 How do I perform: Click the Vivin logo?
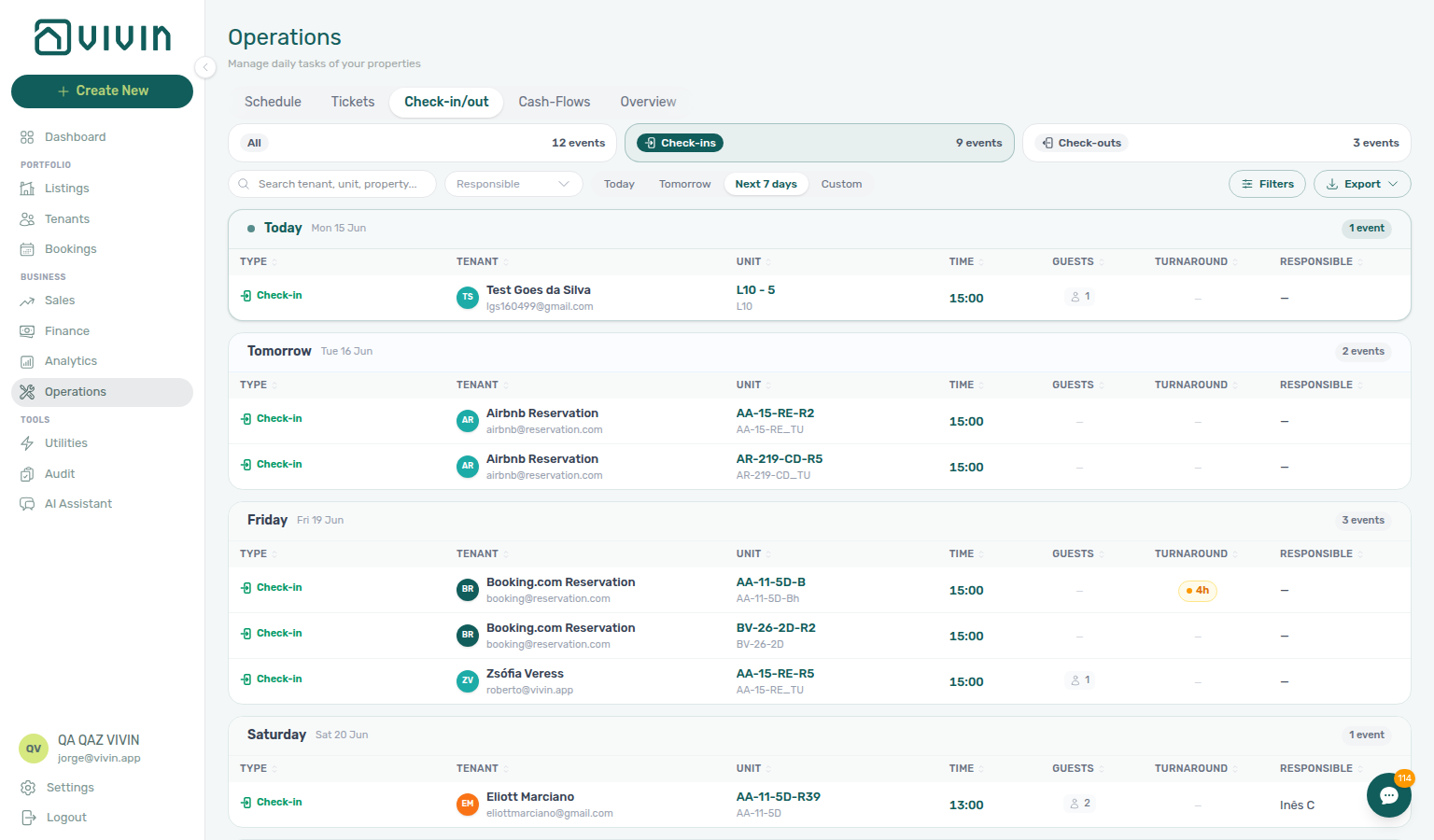click(103, 37)
